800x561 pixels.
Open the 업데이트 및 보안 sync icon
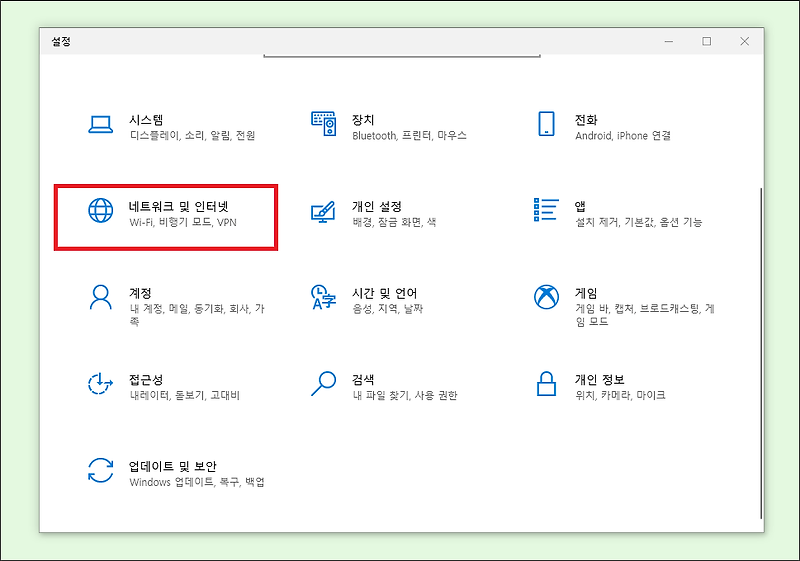[x=101, y=470]
